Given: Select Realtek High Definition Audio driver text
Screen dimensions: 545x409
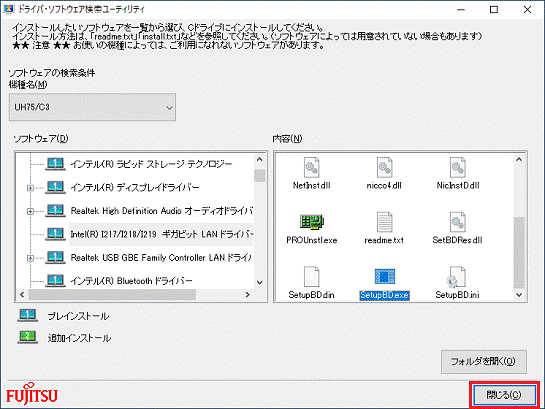Looking at the screenshot, I should (x=162, y=211).
